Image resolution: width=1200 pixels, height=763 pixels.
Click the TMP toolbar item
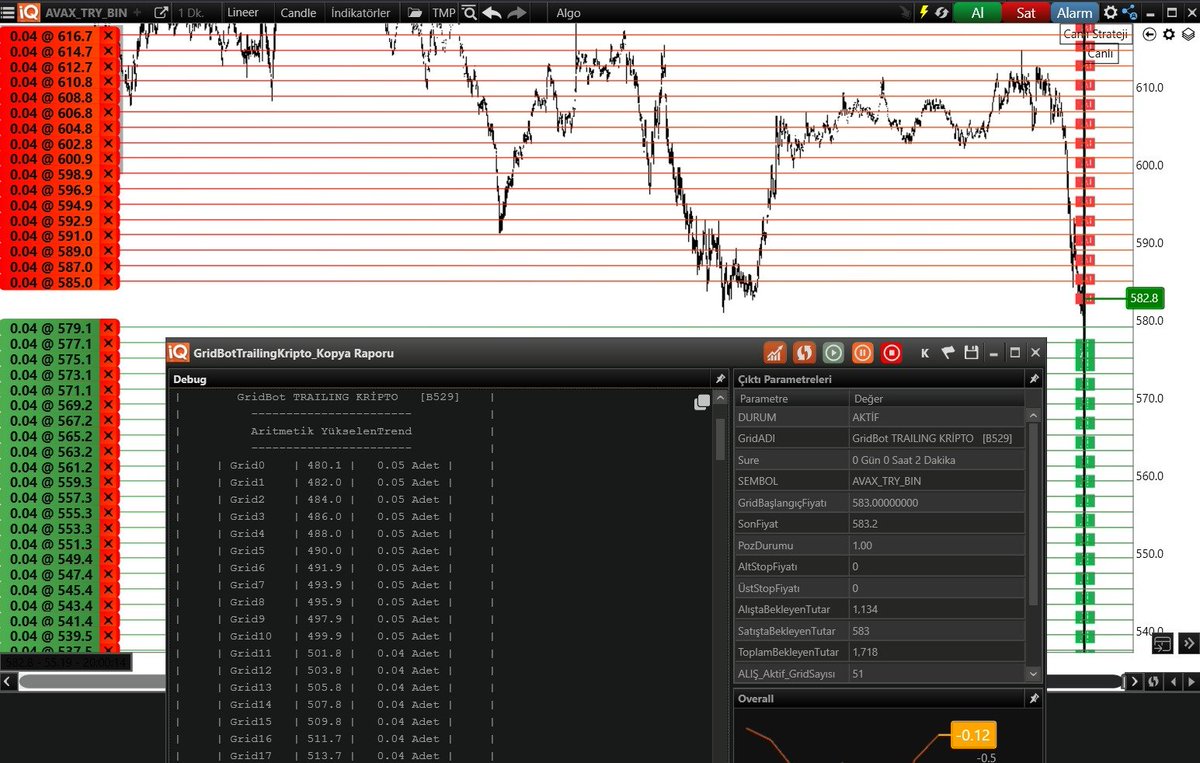(443, 13)
